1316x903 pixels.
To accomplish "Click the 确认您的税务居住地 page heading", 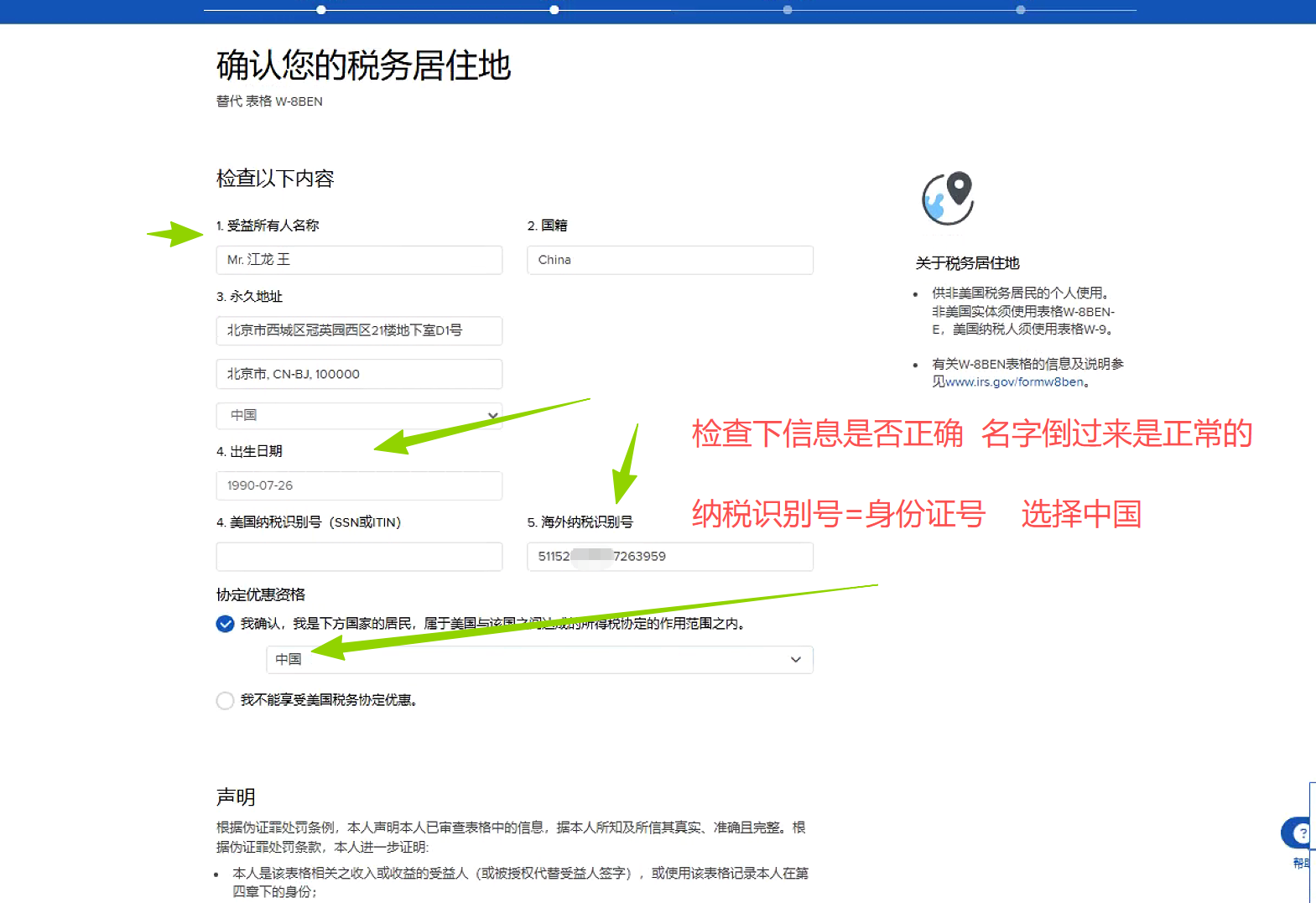I will point(363,65).
